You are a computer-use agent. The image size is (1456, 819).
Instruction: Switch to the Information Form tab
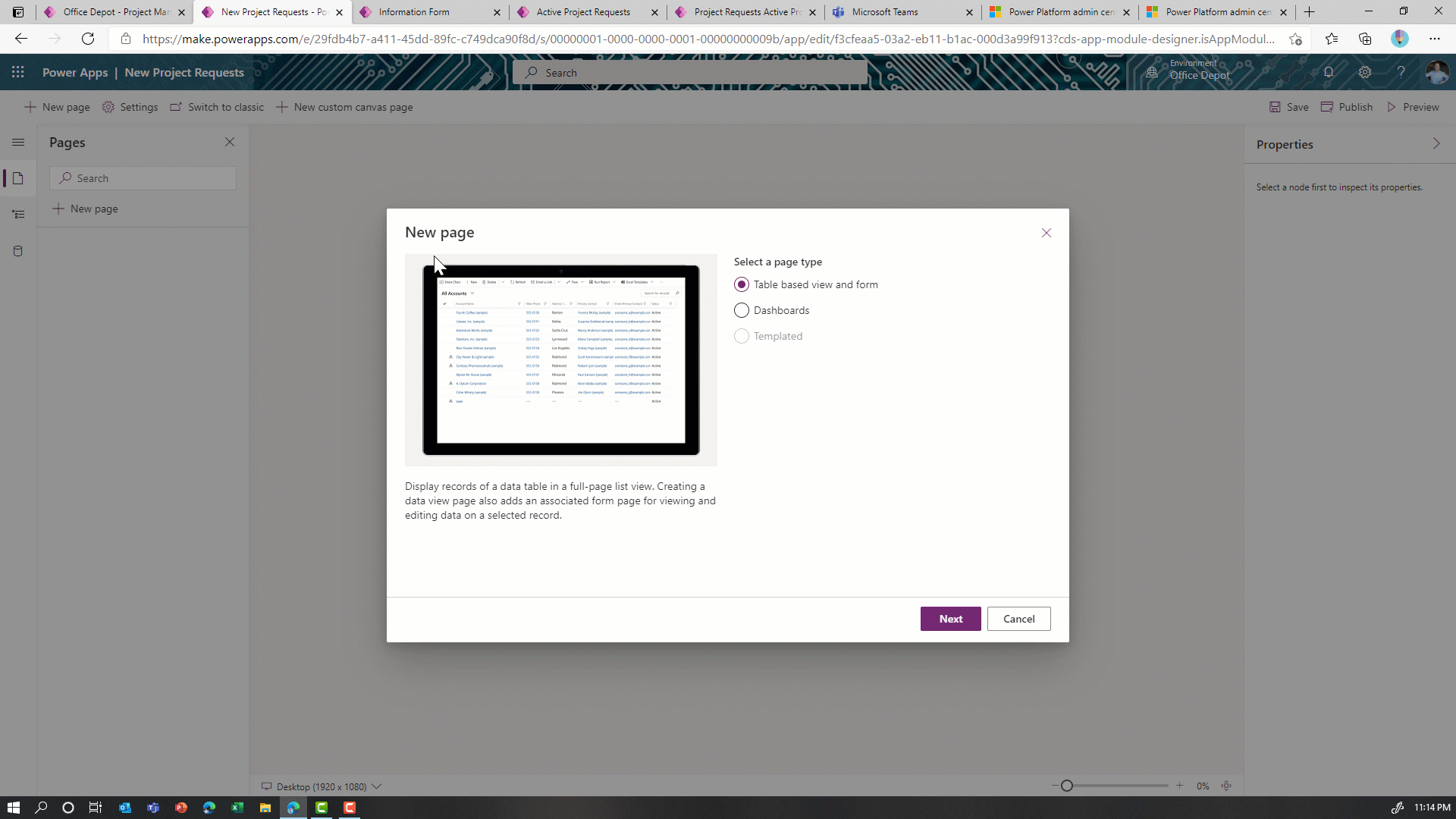pos(425,12)
